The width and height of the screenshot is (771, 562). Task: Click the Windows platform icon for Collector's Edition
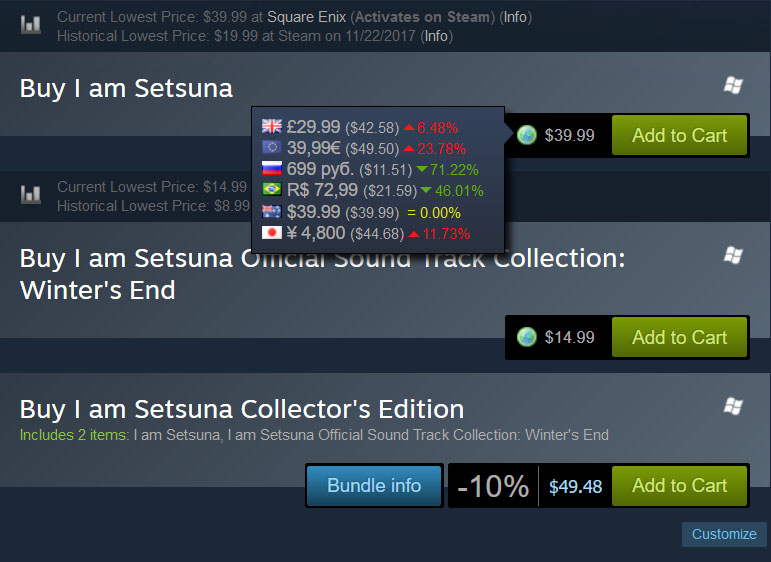coord(733,406)
